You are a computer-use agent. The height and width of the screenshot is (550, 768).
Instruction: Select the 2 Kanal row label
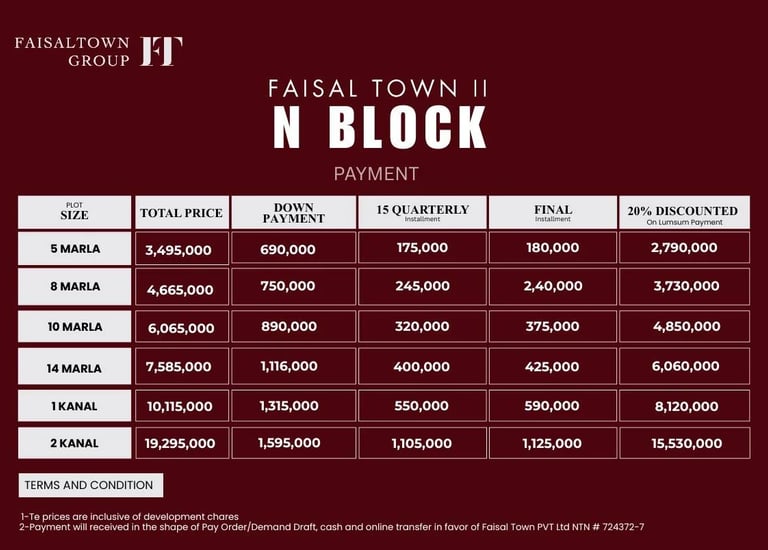point(74,443)
